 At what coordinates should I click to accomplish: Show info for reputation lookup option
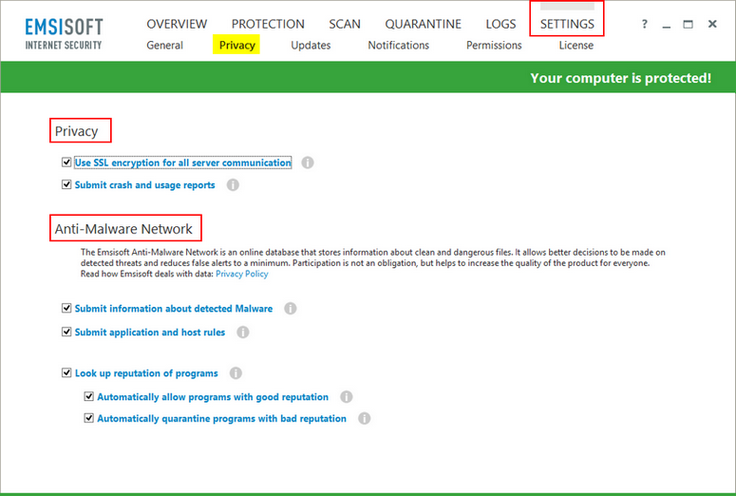(x=236, y=373)
